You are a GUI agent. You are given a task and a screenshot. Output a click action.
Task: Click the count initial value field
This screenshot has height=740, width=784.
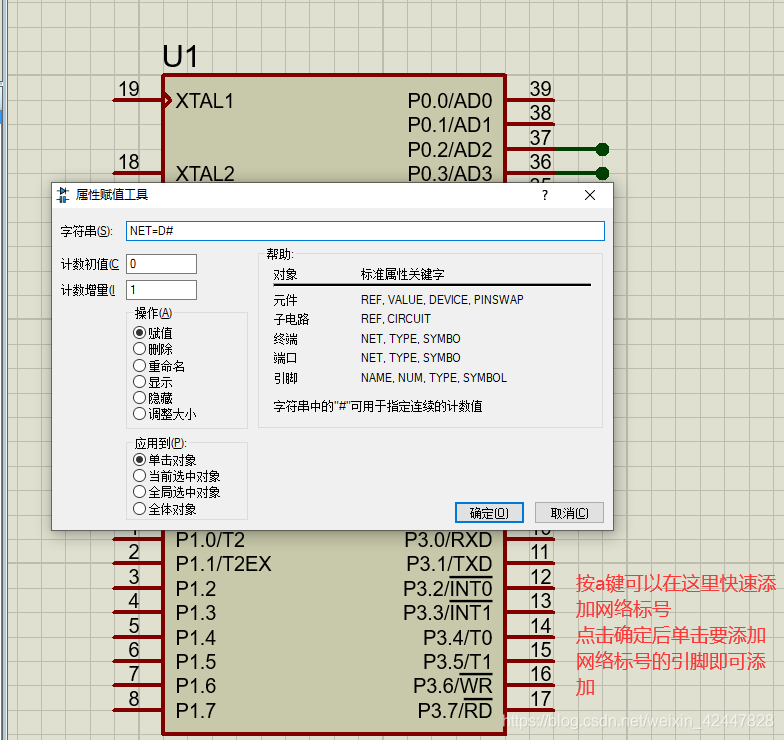coord(162,264)
